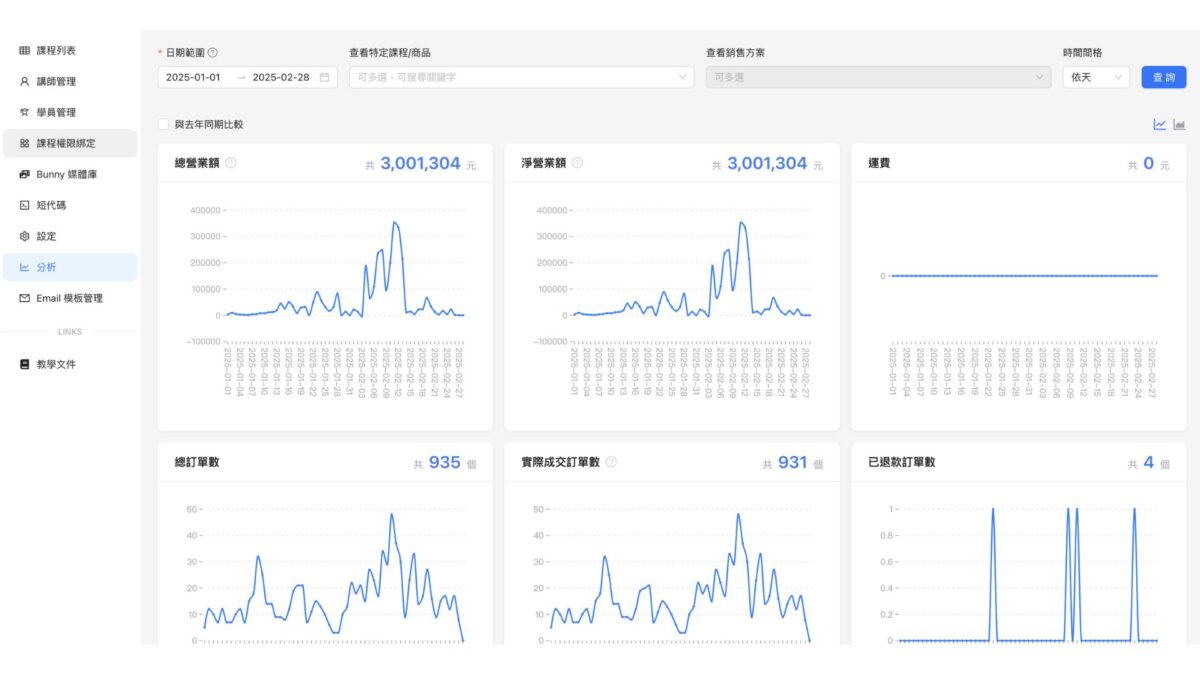1200x675 pixels.
Task: Click the info icon next to 淨營業額
Action: point(577,163)
